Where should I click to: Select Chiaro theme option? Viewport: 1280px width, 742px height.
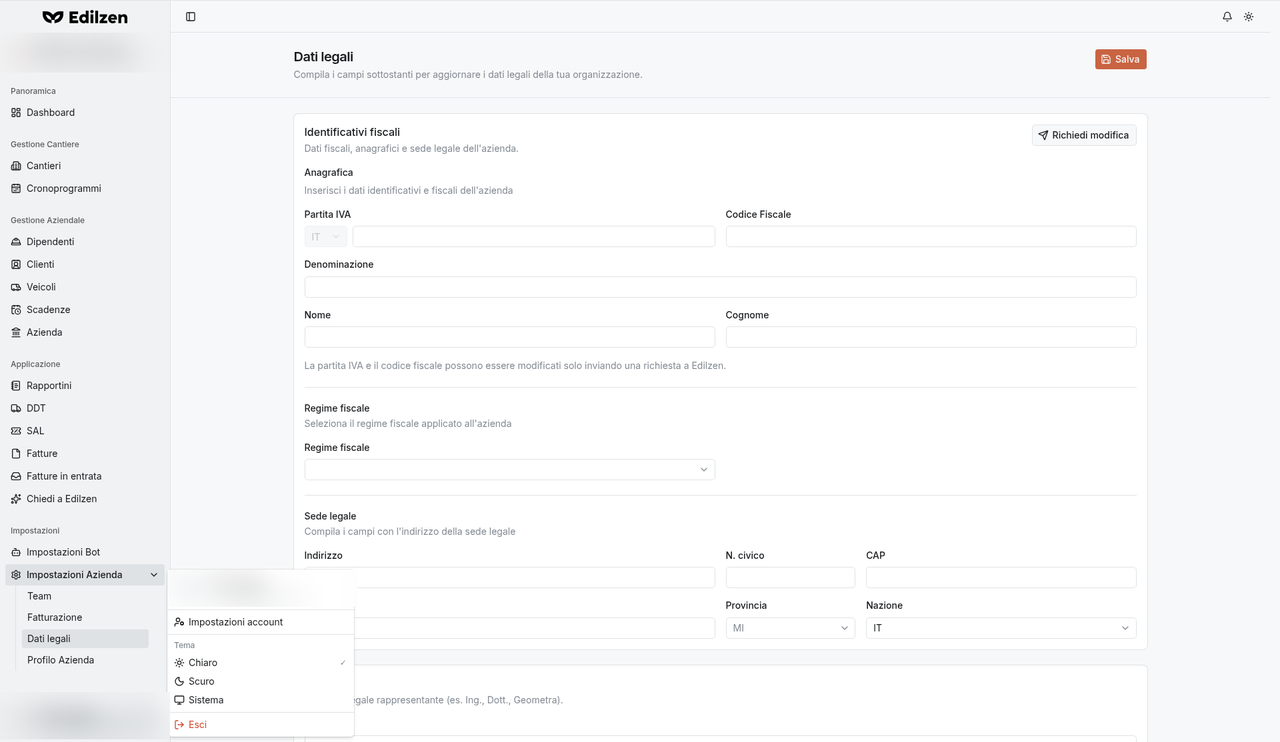[261, 663]
